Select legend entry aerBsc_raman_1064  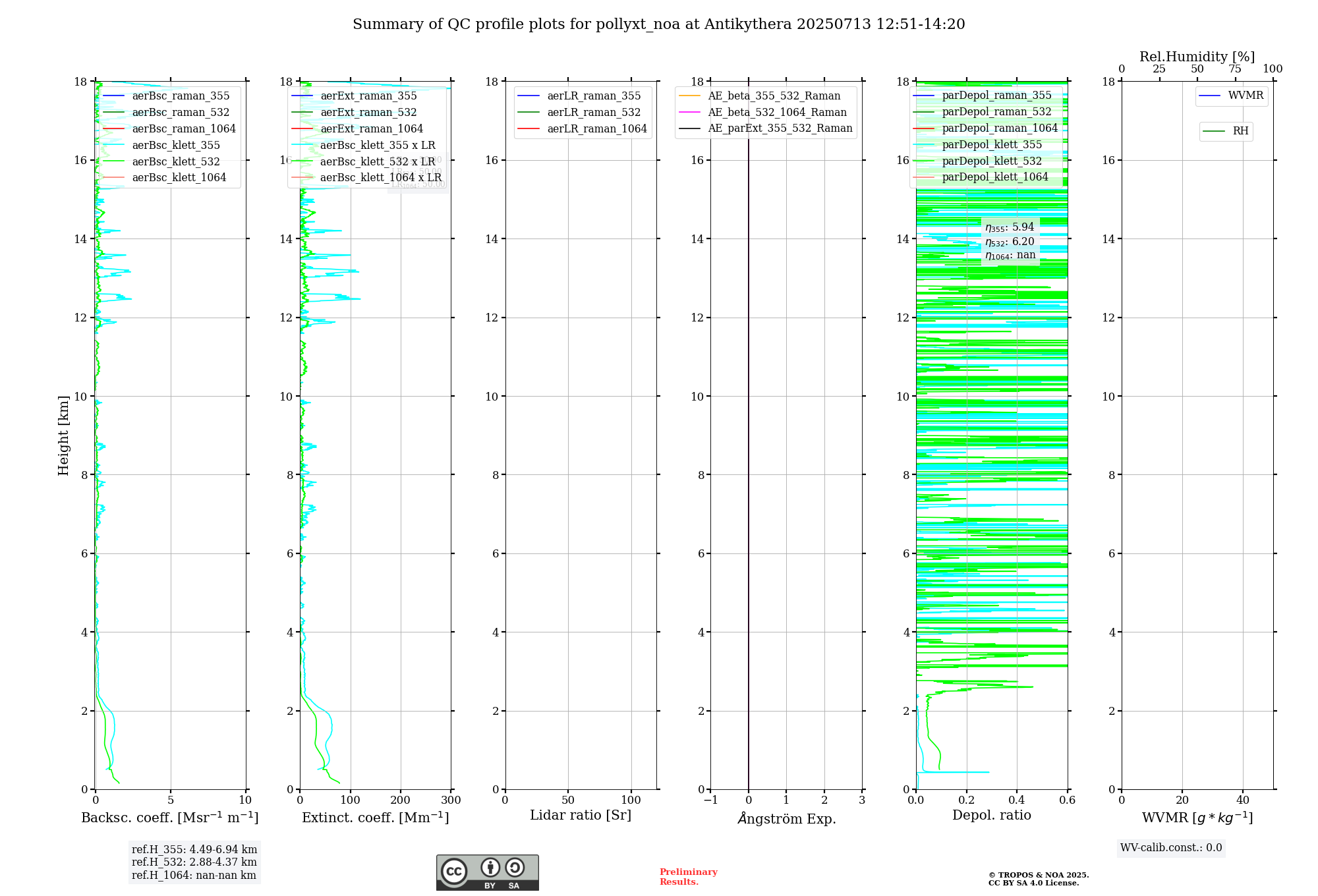(169, 129)
